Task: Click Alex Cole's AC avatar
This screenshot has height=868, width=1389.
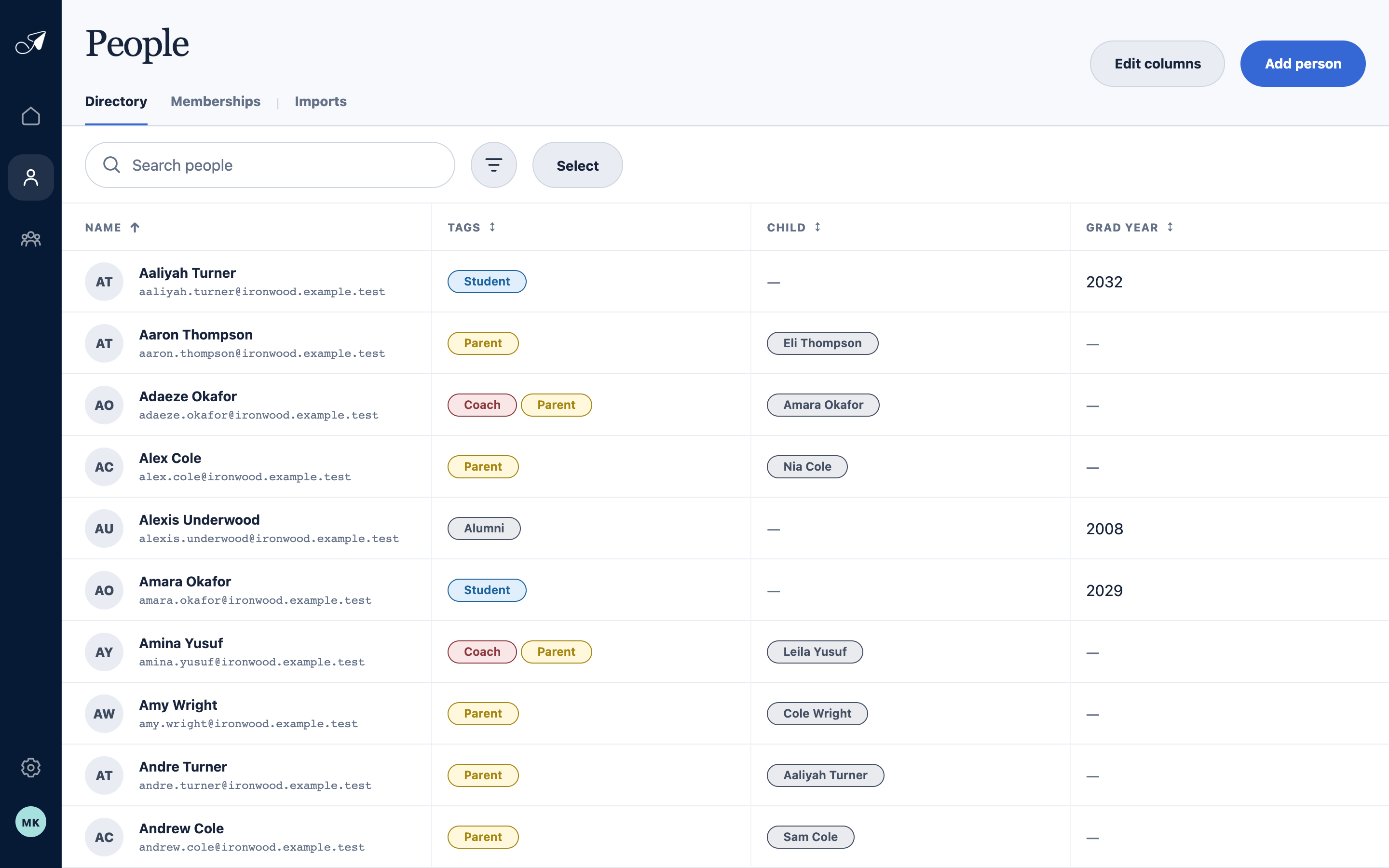Action: point(104,467)
